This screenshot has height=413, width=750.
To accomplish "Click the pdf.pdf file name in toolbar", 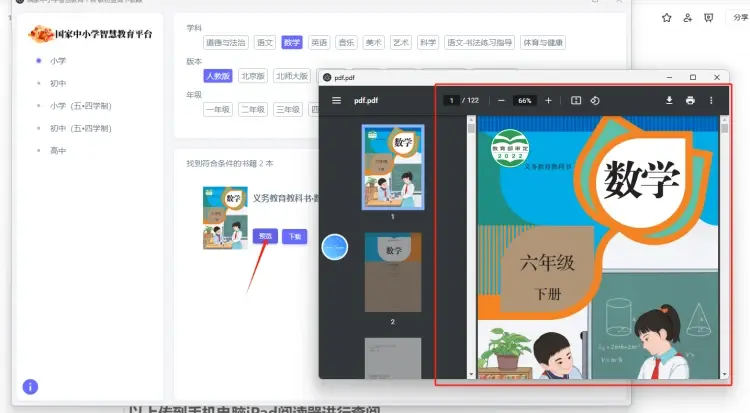I will [x=366, y=100].
